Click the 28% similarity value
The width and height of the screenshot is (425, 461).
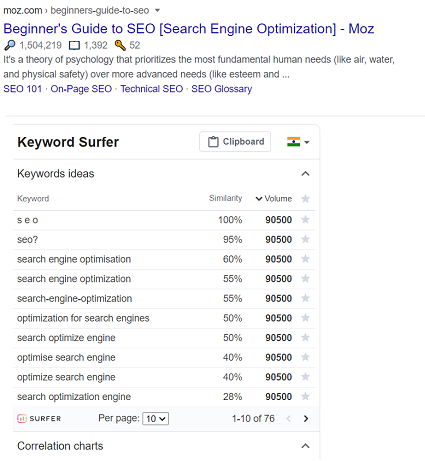pos(232,397)
